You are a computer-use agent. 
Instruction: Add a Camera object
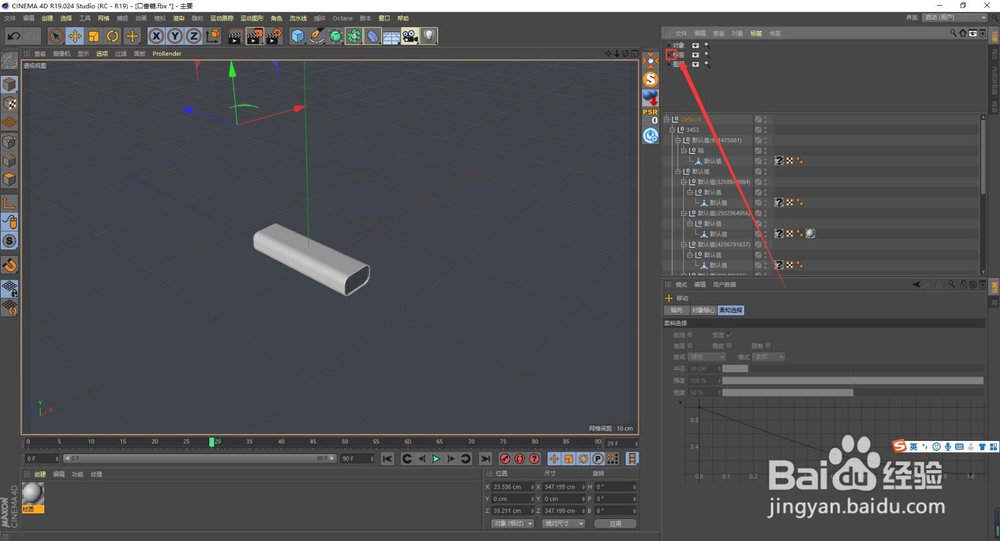click(x=410, y=36)
